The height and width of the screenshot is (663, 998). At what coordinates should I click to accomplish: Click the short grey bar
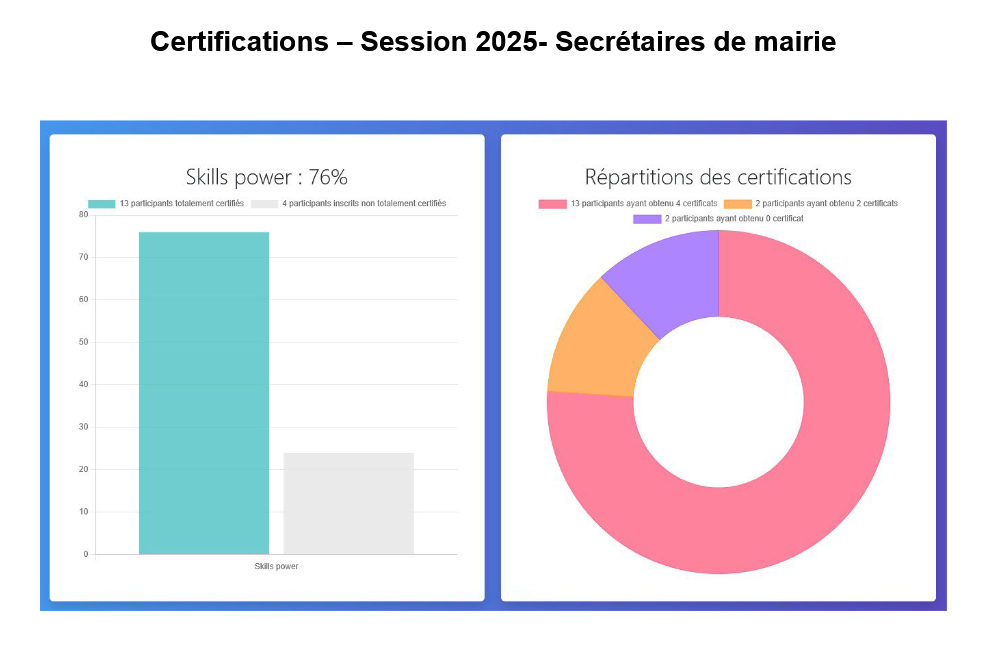(348, 503)
